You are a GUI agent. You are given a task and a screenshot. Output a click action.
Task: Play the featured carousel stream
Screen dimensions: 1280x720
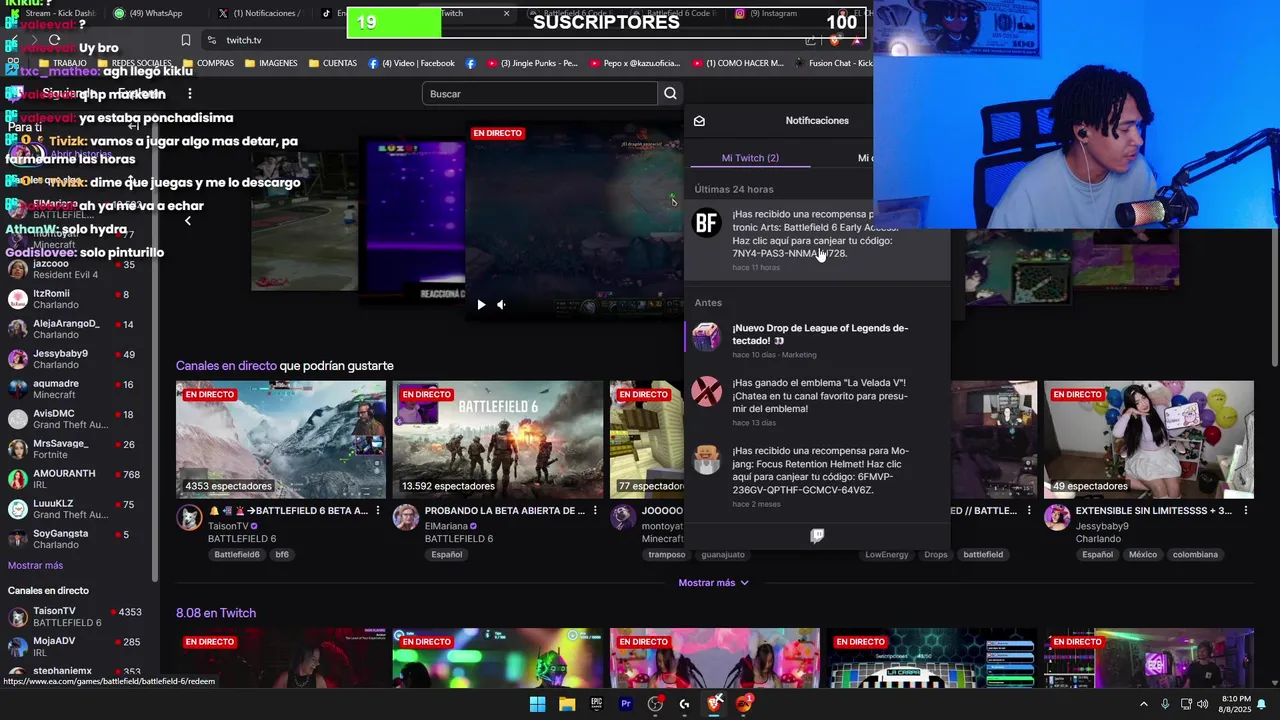(x=481, y=305)
